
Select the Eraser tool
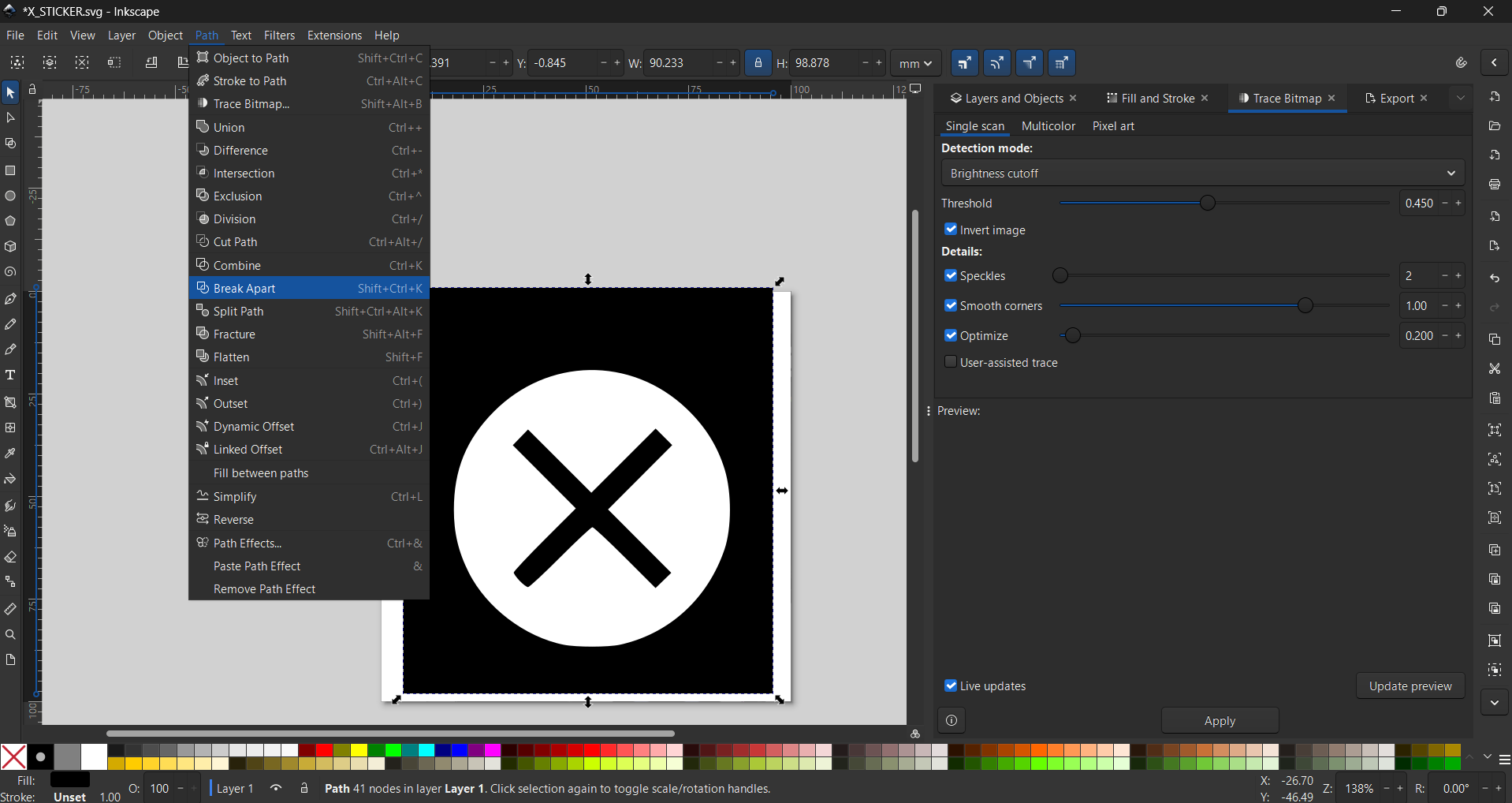10,557
